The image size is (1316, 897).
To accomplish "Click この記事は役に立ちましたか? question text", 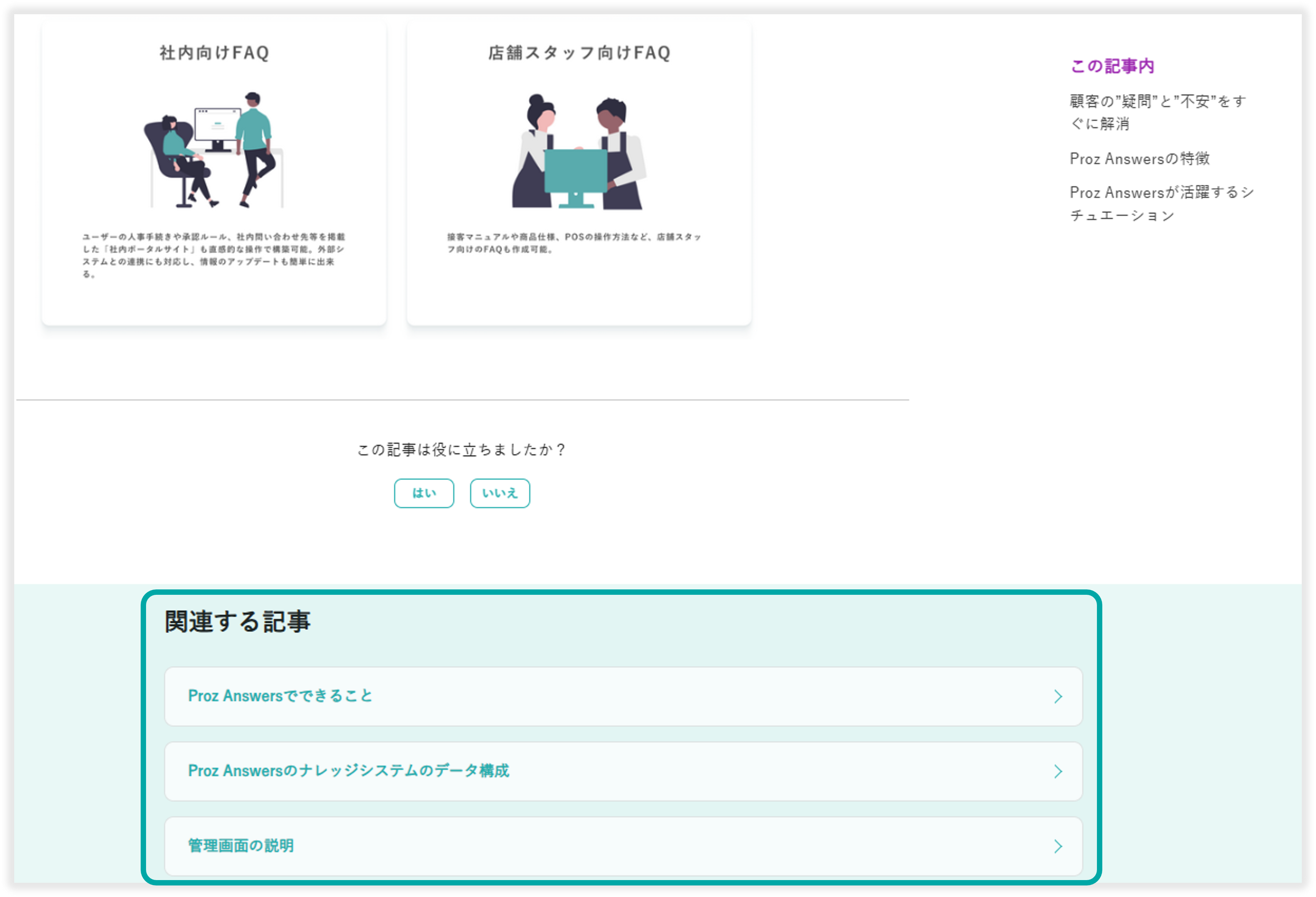I will [x=462, y=450].
